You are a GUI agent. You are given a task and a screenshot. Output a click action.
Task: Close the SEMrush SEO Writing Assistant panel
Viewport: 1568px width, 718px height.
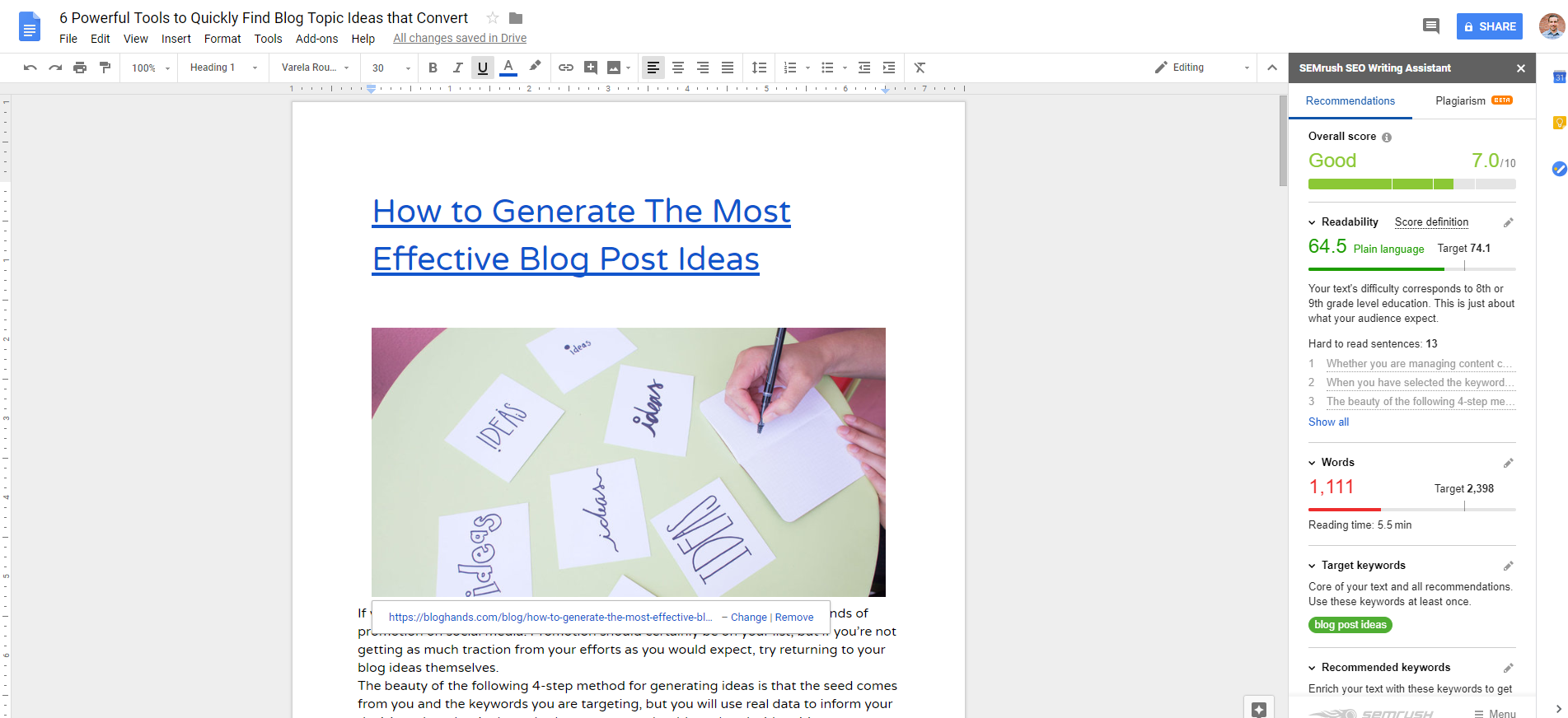1521,68
